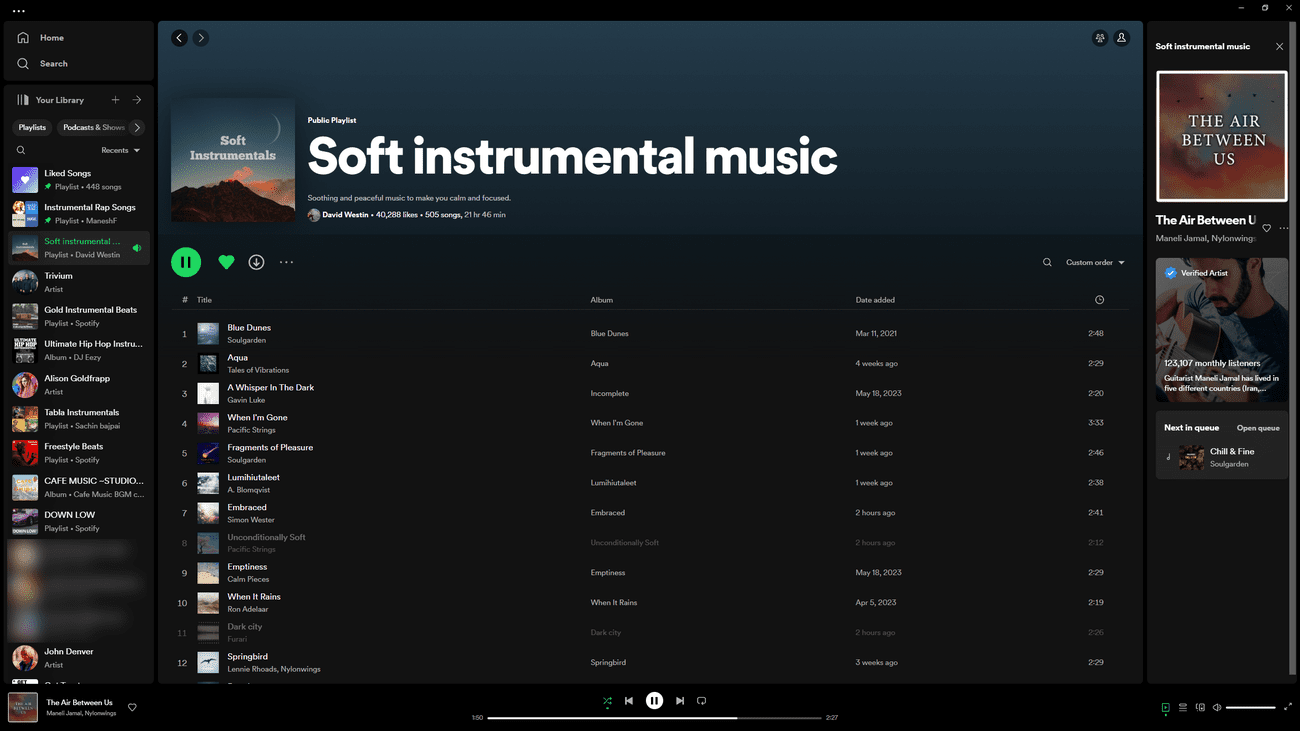Toggle repeat mode
1300x731 pixels.
(701, 700)
